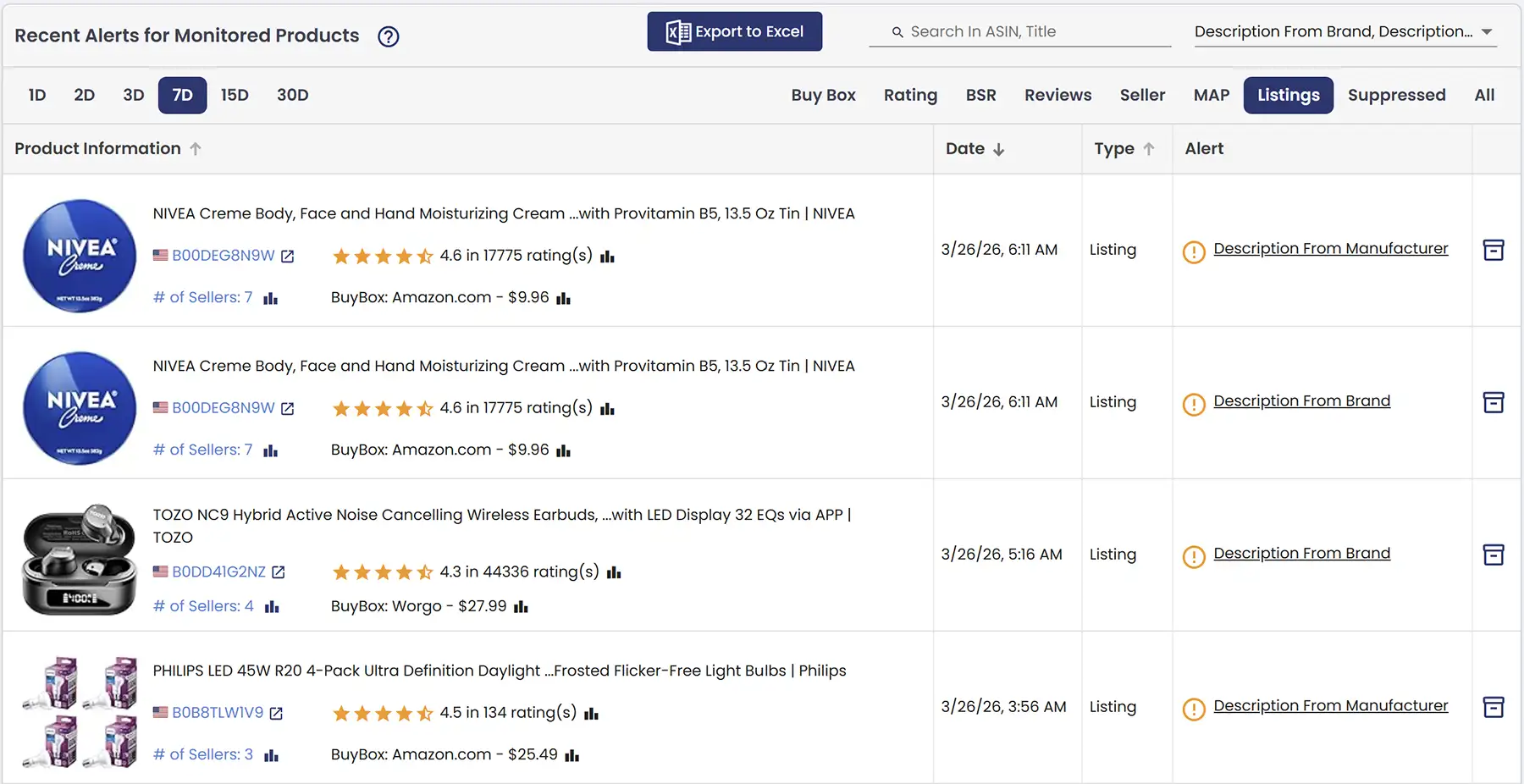The width and height of the screenshot is (1524, 784).
Task: Show BuyBox price chart for Philips bulbs
Action: point(572,755)
